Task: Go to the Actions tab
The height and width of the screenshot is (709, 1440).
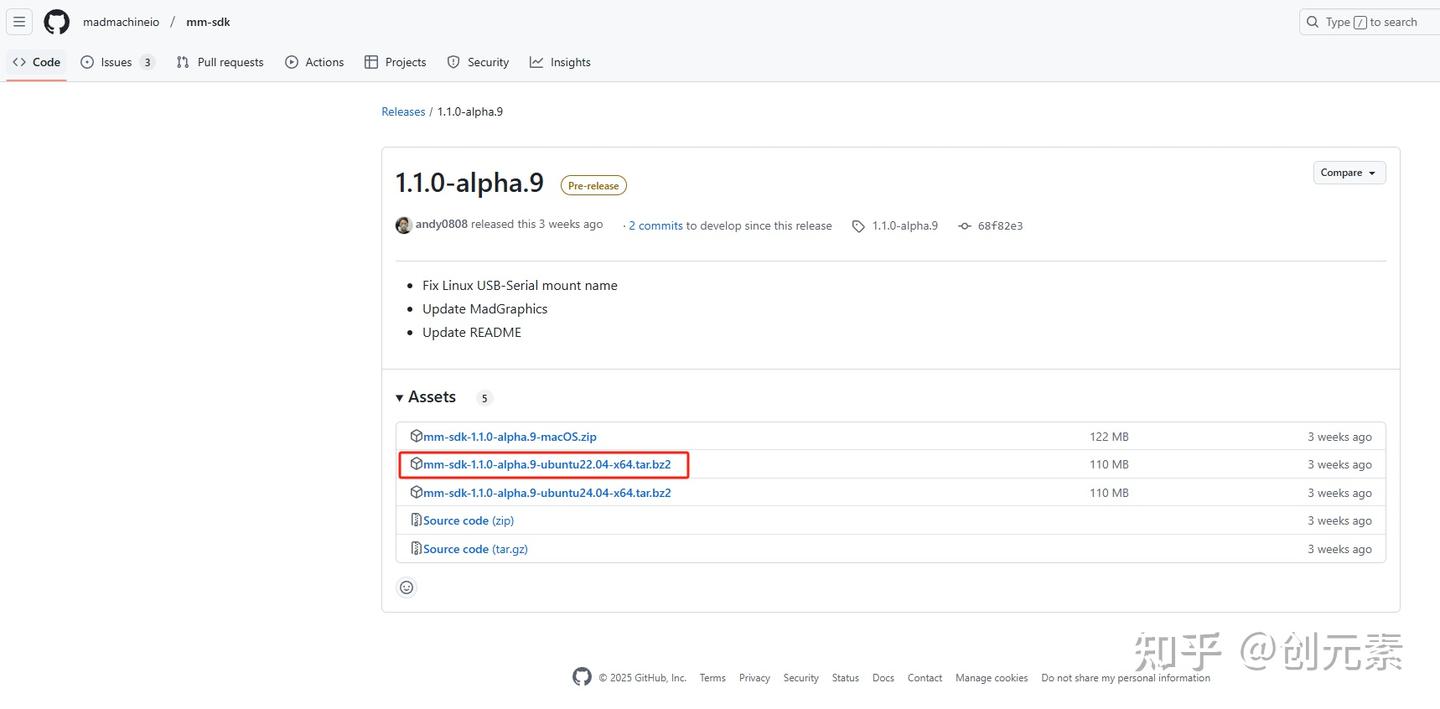Action: (314, 62)
